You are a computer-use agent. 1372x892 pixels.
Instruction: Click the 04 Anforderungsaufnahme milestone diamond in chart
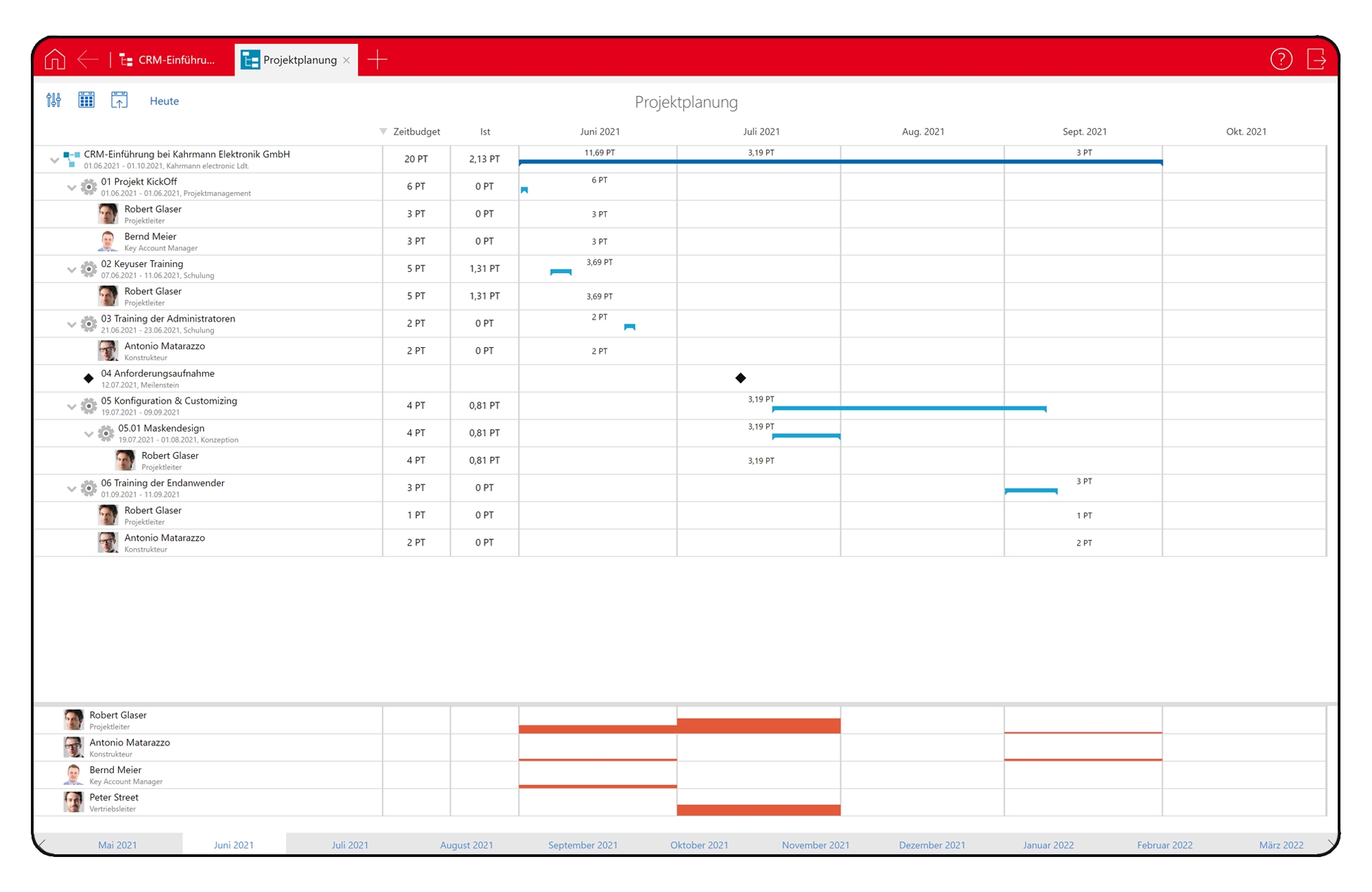pos(740,378)
